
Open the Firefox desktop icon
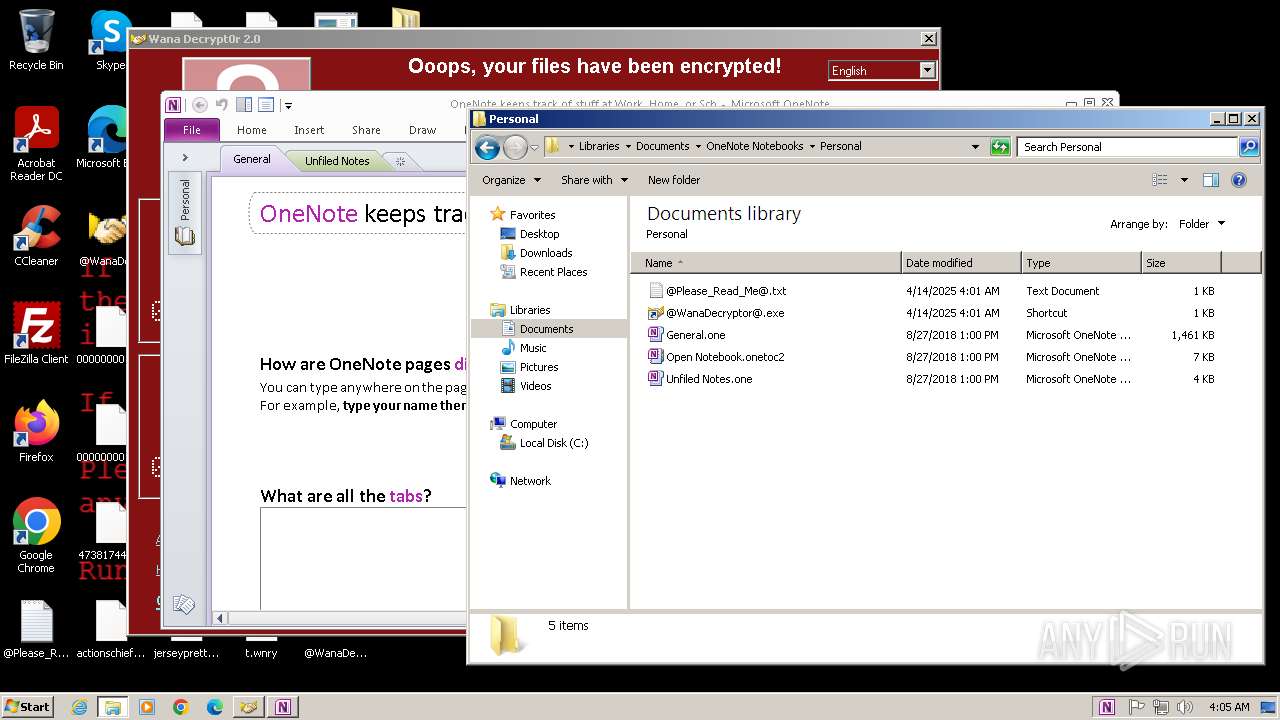click(x=36, y=432)
